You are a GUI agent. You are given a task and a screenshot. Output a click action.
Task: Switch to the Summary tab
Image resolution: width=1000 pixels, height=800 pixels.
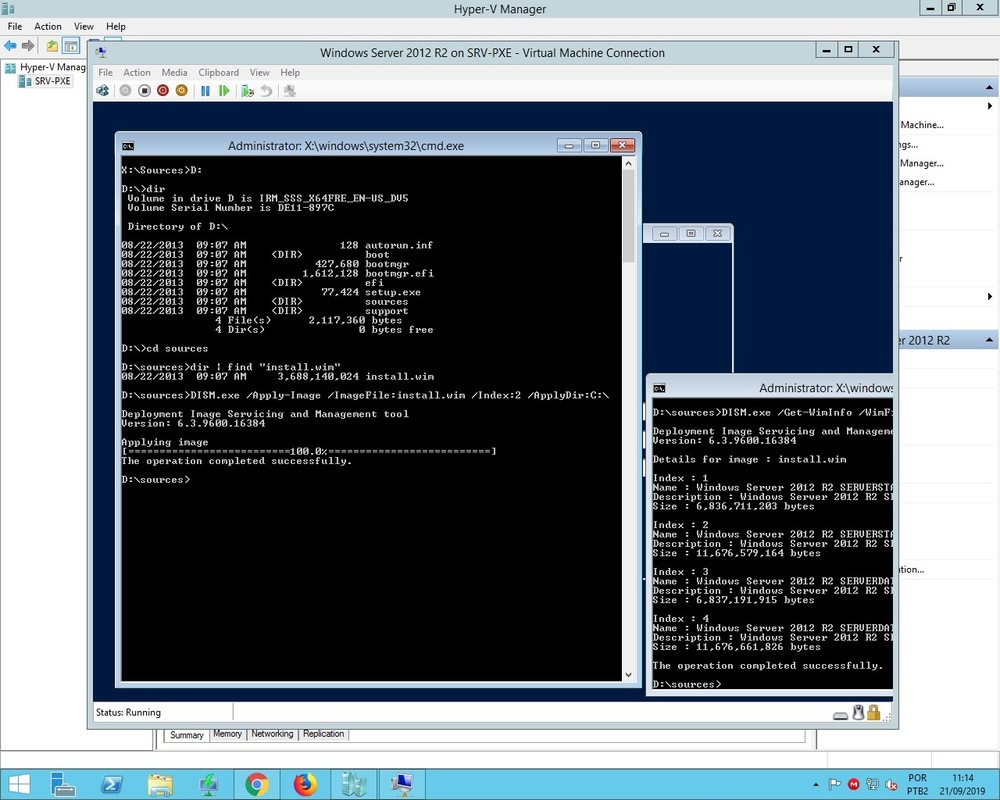click(x=186, y=735)
